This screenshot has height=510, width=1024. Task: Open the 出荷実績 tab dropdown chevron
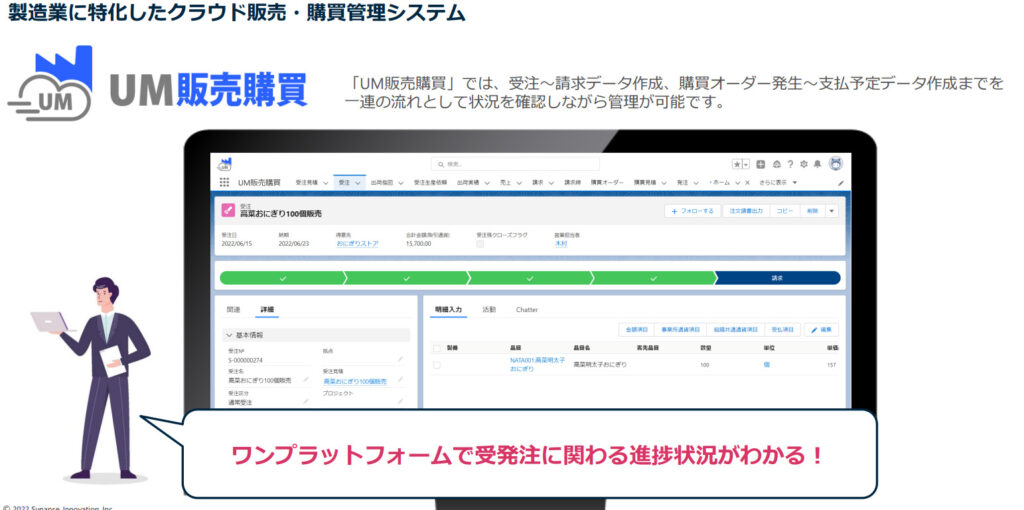tap(487, 183)
